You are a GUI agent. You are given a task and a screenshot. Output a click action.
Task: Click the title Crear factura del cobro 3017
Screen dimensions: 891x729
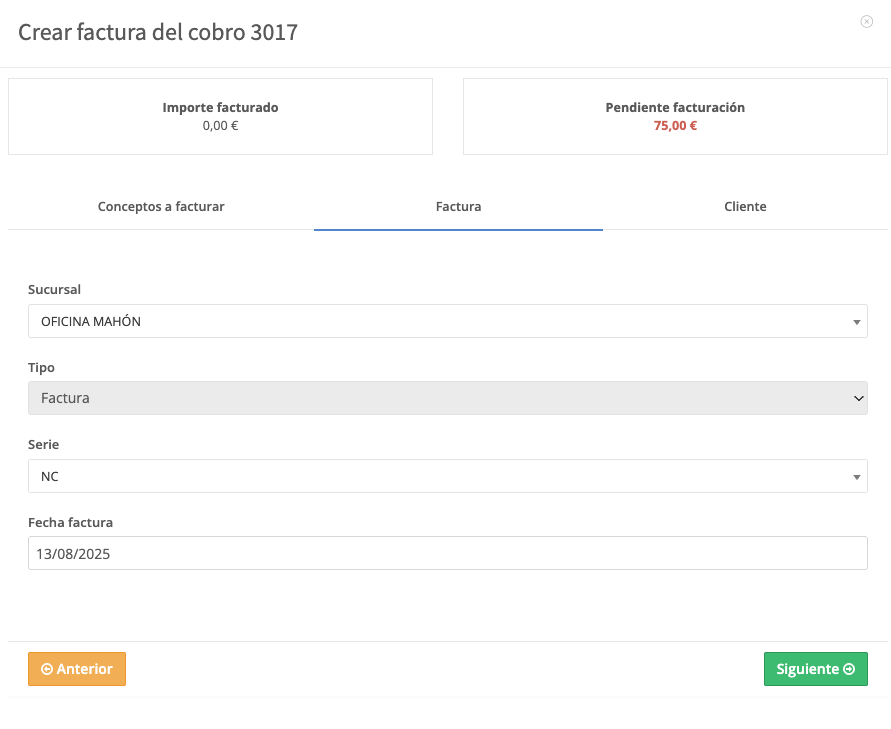(158, 32)
